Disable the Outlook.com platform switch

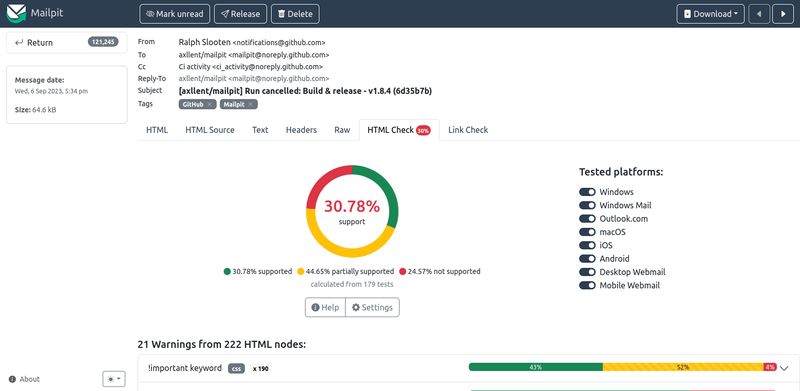[x=587, y=218]
